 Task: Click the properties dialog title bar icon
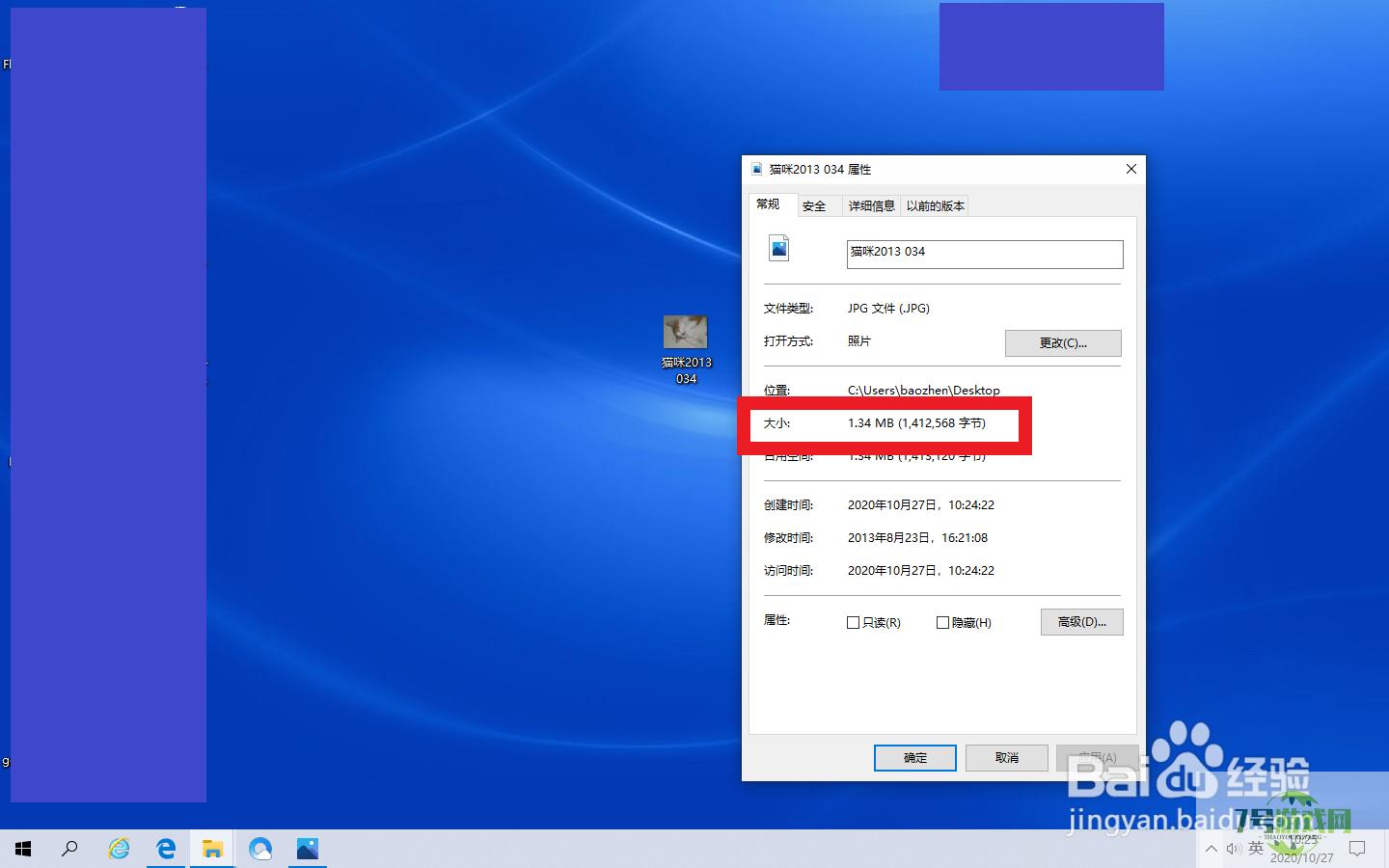pyautogui.click(x=757, y=169)
